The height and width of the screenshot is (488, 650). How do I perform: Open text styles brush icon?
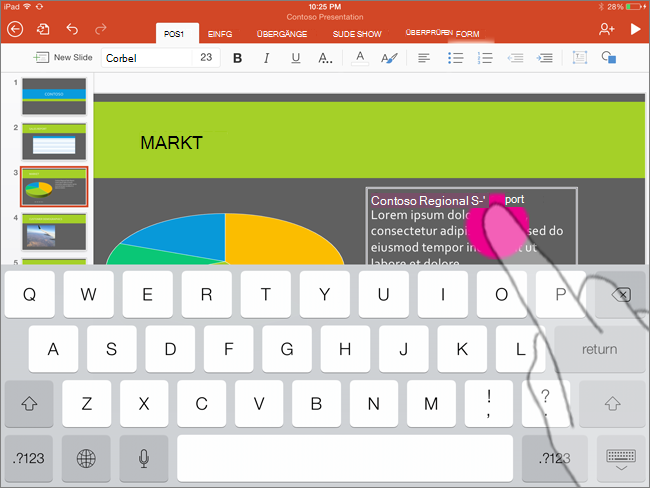pos(389,58)
